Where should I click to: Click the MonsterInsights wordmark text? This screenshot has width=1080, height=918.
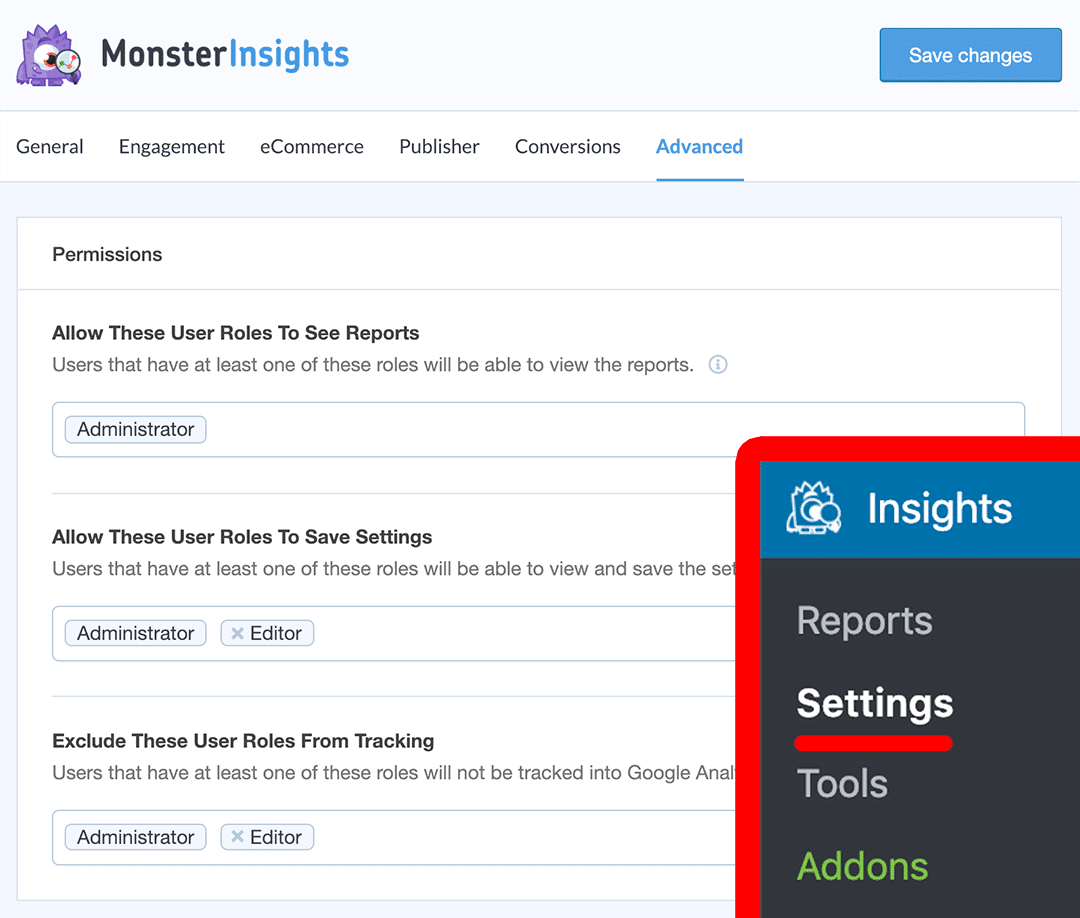tap(225, 54)
